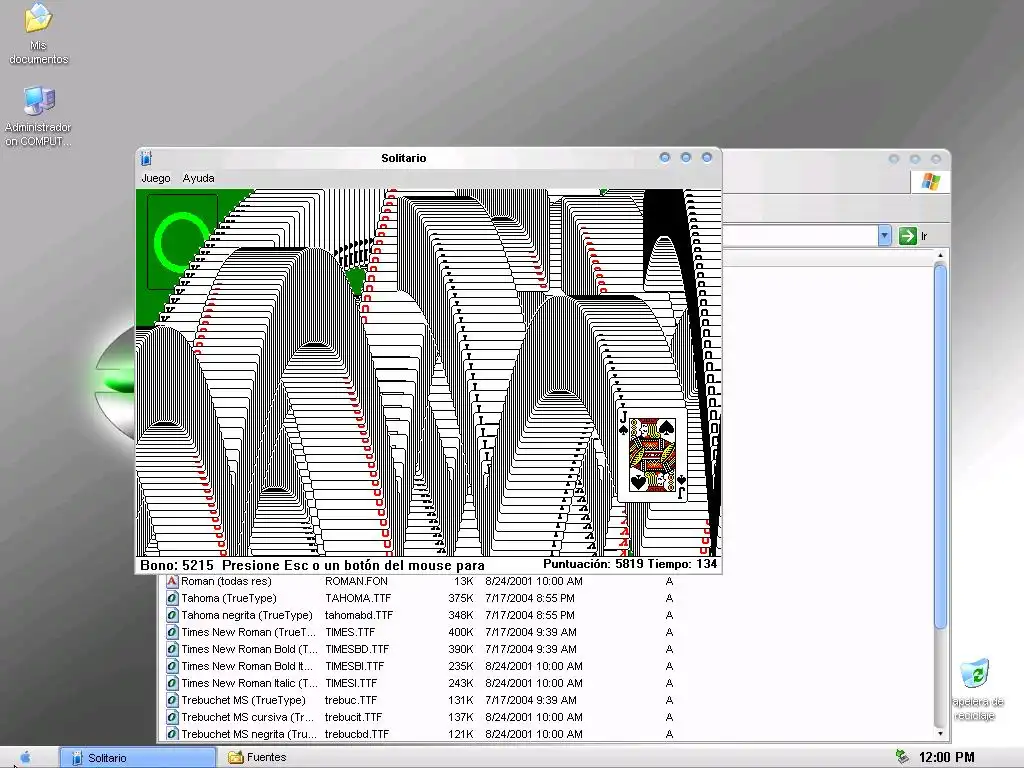Switch to Solitario taskbar button

click(138, 758)
